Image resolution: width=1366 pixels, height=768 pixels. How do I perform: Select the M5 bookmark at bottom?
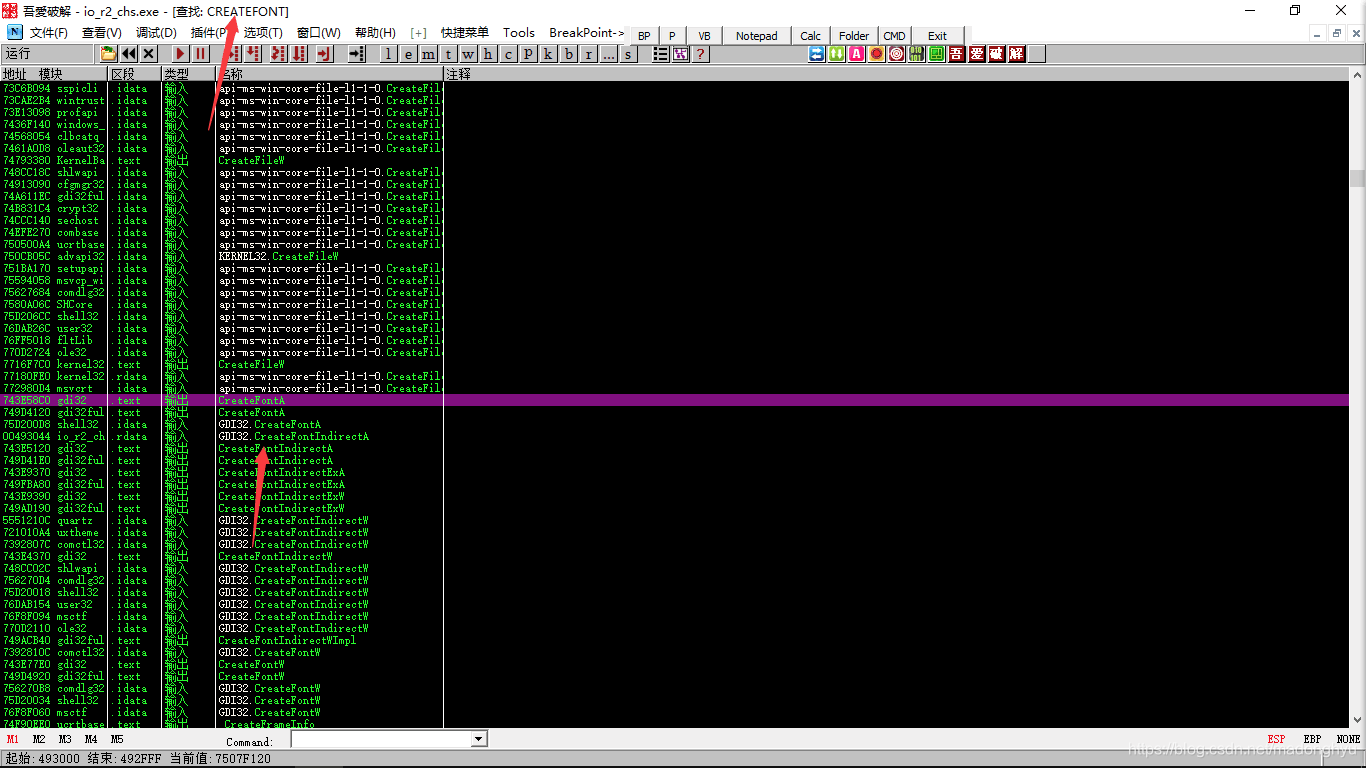pos(117,740)
